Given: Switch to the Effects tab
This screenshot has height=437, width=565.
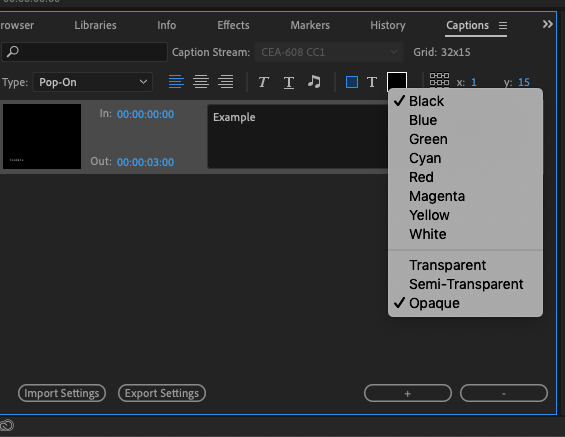Looking at the screenshot, I should [x=233, y=25].
